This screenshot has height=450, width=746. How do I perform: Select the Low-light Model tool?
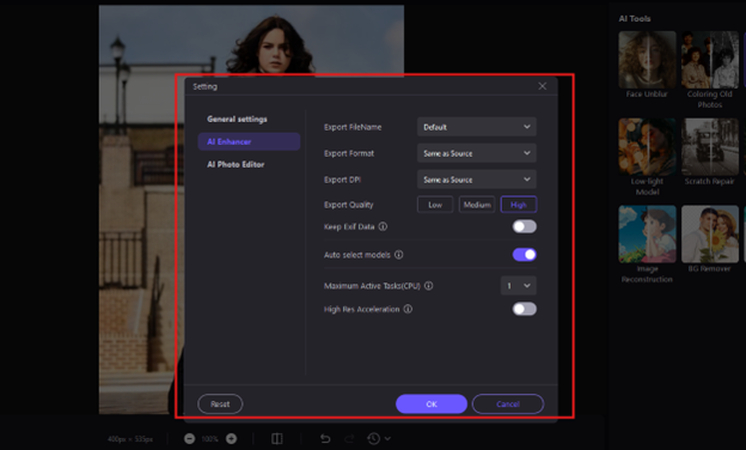pyautogui.click(x=647, y=147)
